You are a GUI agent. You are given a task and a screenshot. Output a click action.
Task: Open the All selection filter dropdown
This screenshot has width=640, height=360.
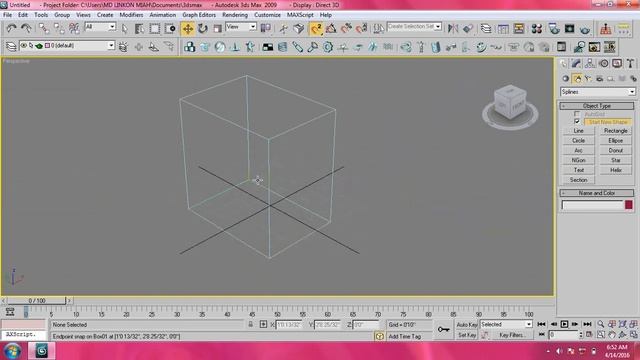coord(100,27)
